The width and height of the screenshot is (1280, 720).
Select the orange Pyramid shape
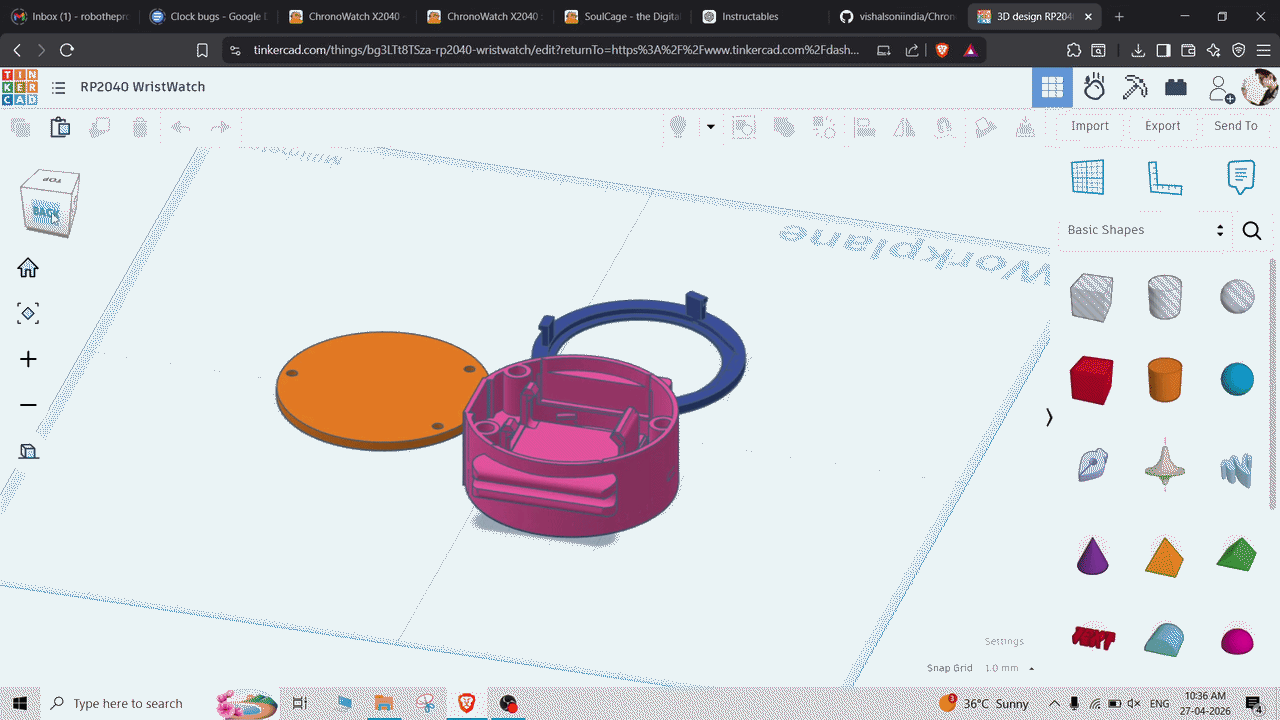tap(1165, 557)
